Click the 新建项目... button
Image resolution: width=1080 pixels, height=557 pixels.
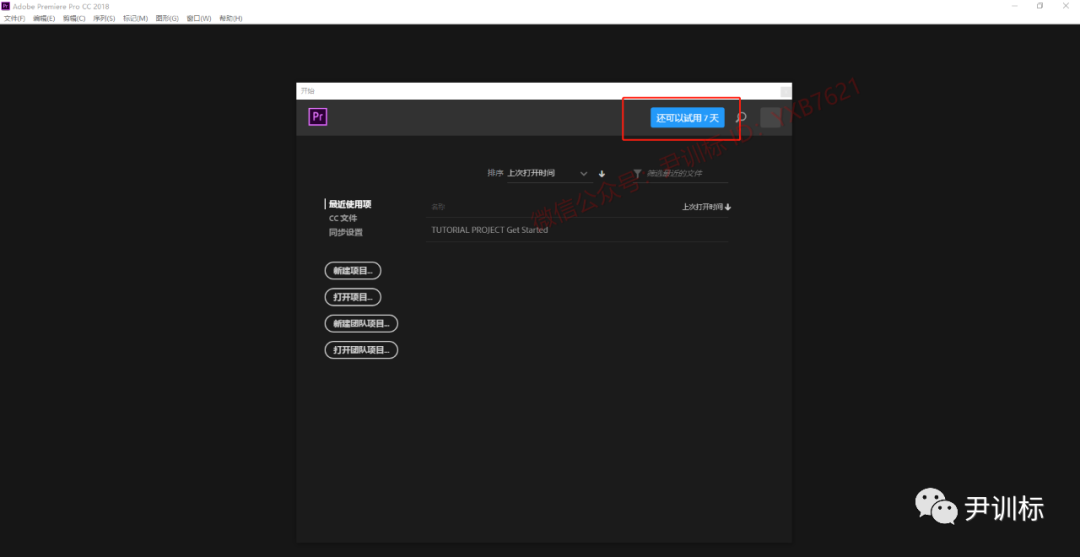click(353, 271)
